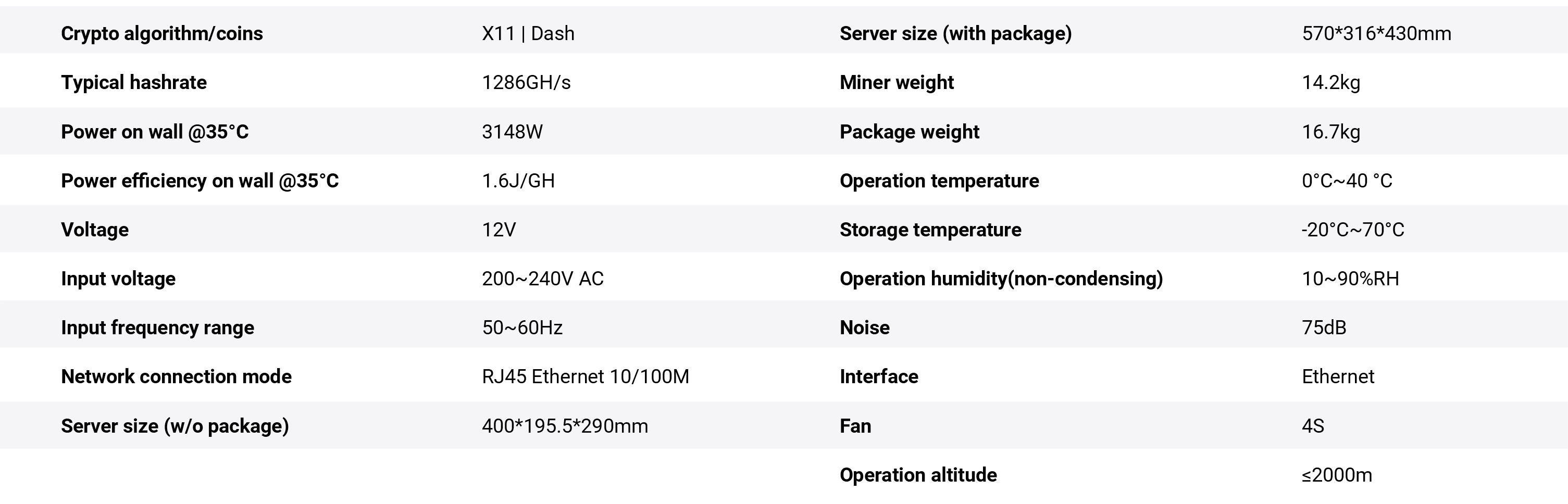Screen dimensions: 1568x504
Task: Click the 12V voltage value
Action: pyautogui.click(x=499, y=230)
